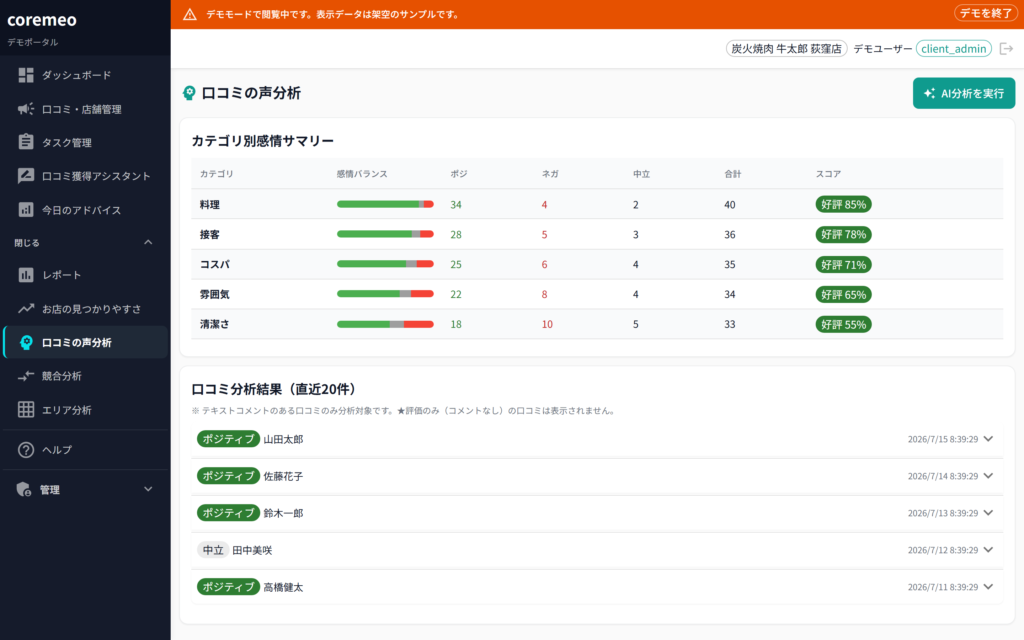This screenshot has height=640, width=1024.
Task: Open ヘルプ menu item
Action: [85, 450]
